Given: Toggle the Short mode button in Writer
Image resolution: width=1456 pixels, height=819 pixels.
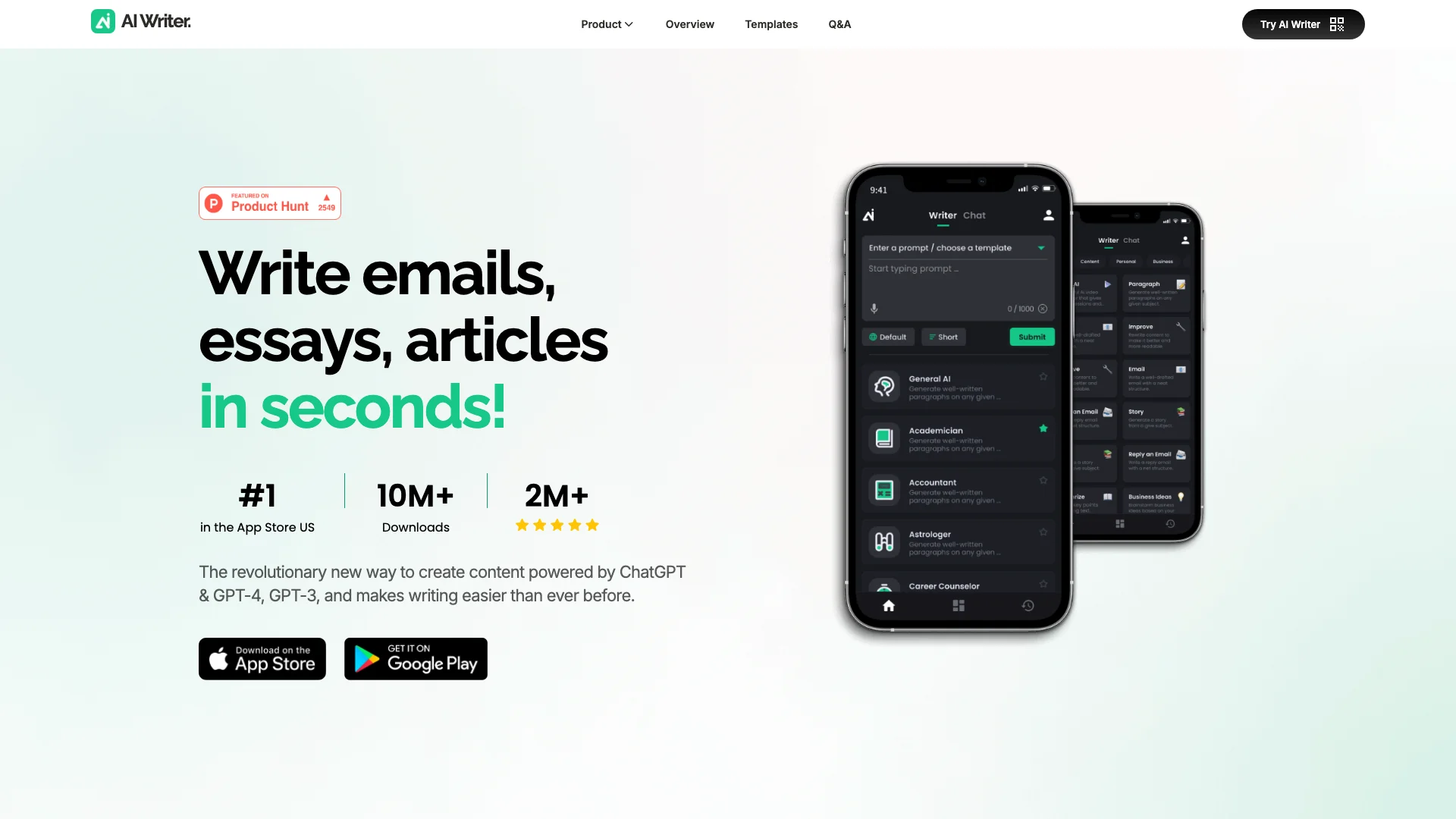Looking at the screenshot, I should click(944, 336).
